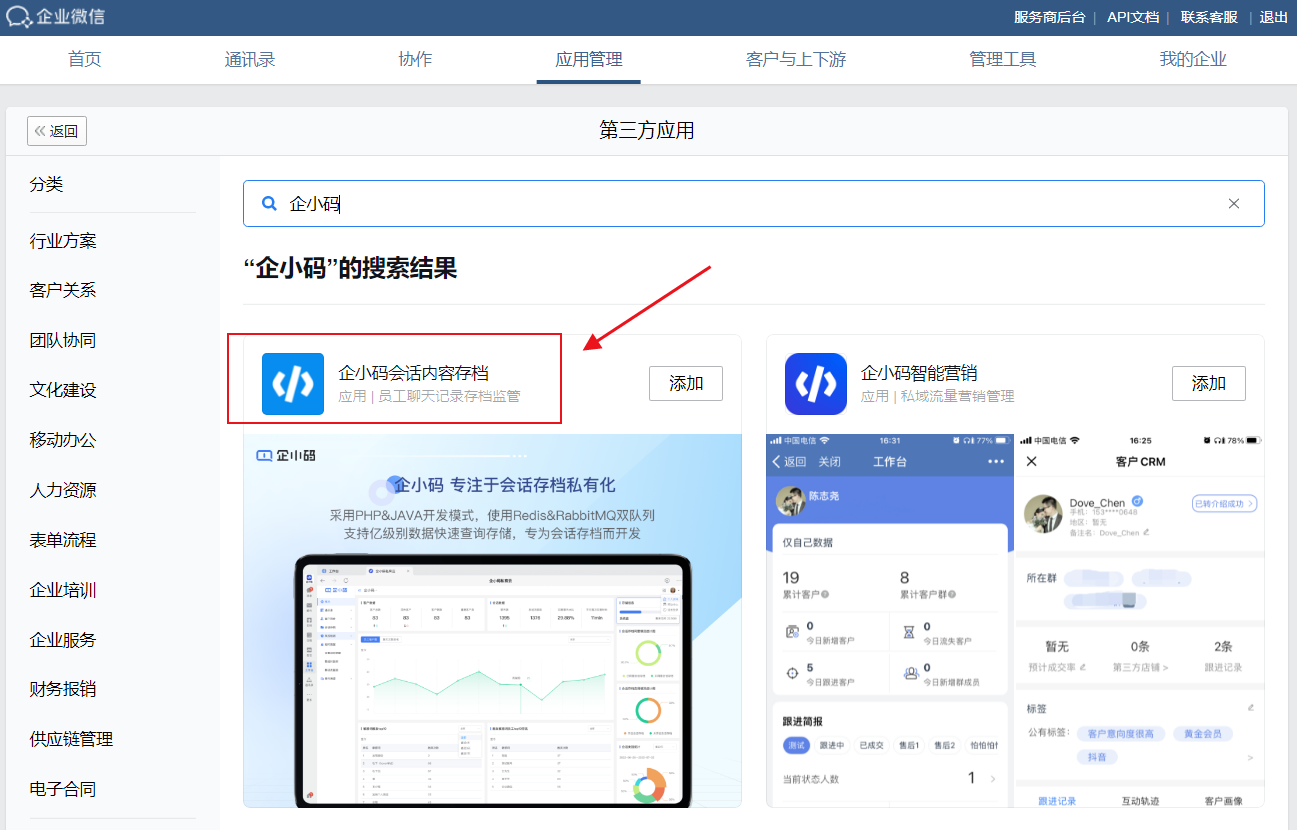This screenshot has height=830, width=1297.
Task: Open the 首页 tab
Action: [85, 59]
